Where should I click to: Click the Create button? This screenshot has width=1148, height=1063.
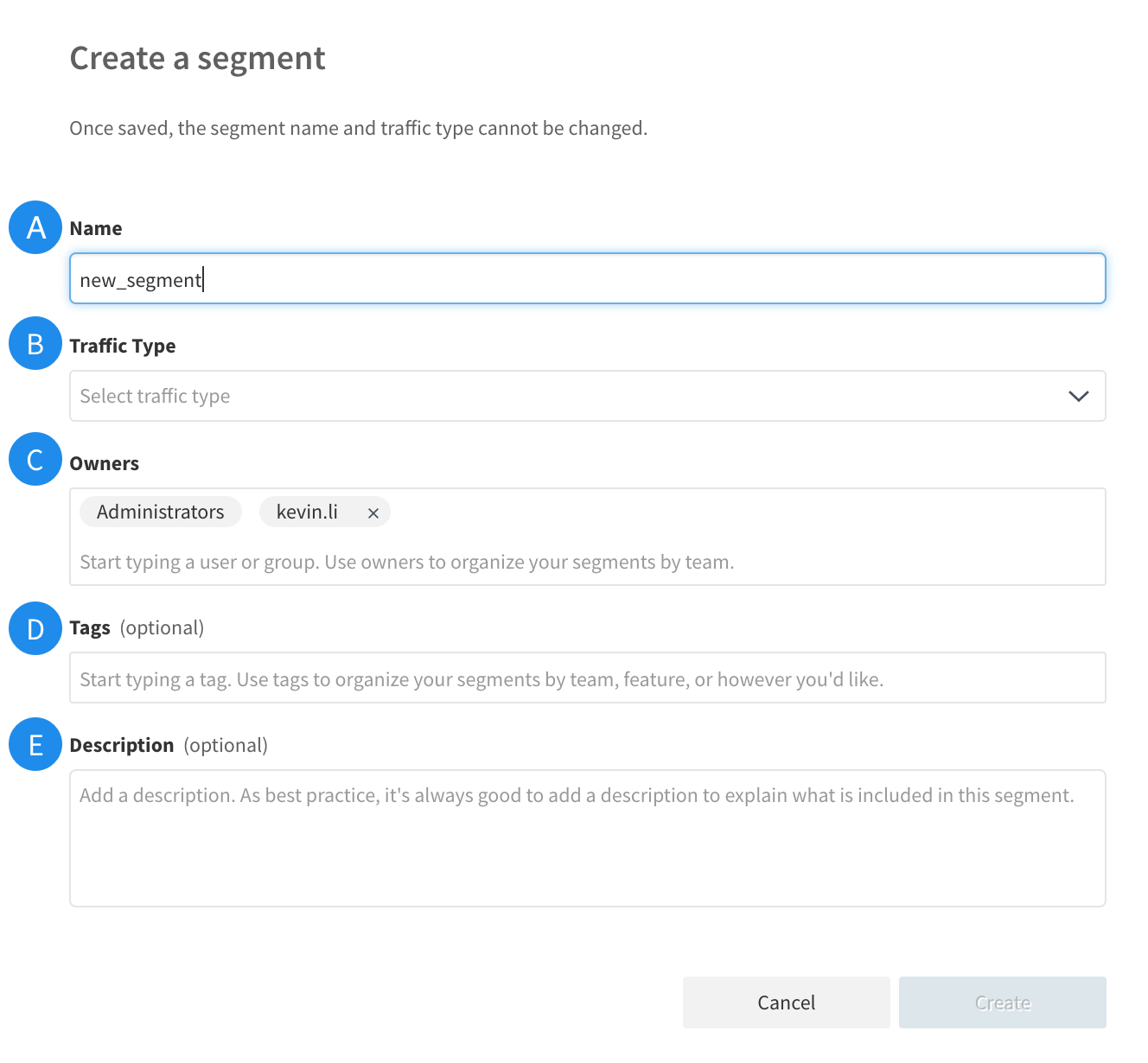pos(1003,1003)
